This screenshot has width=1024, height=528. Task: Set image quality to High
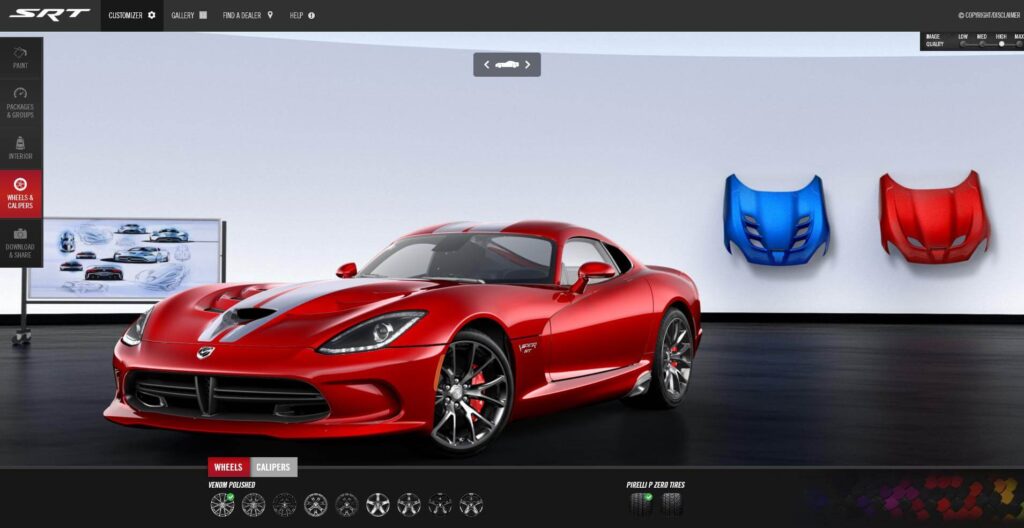tap(1001, 44)
